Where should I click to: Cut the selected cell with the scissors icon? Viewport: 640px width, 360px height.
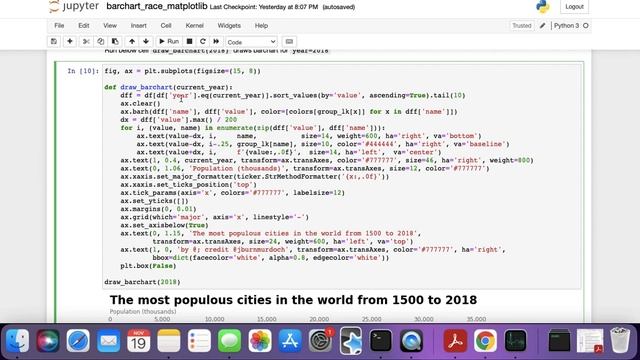coord(86,42)
